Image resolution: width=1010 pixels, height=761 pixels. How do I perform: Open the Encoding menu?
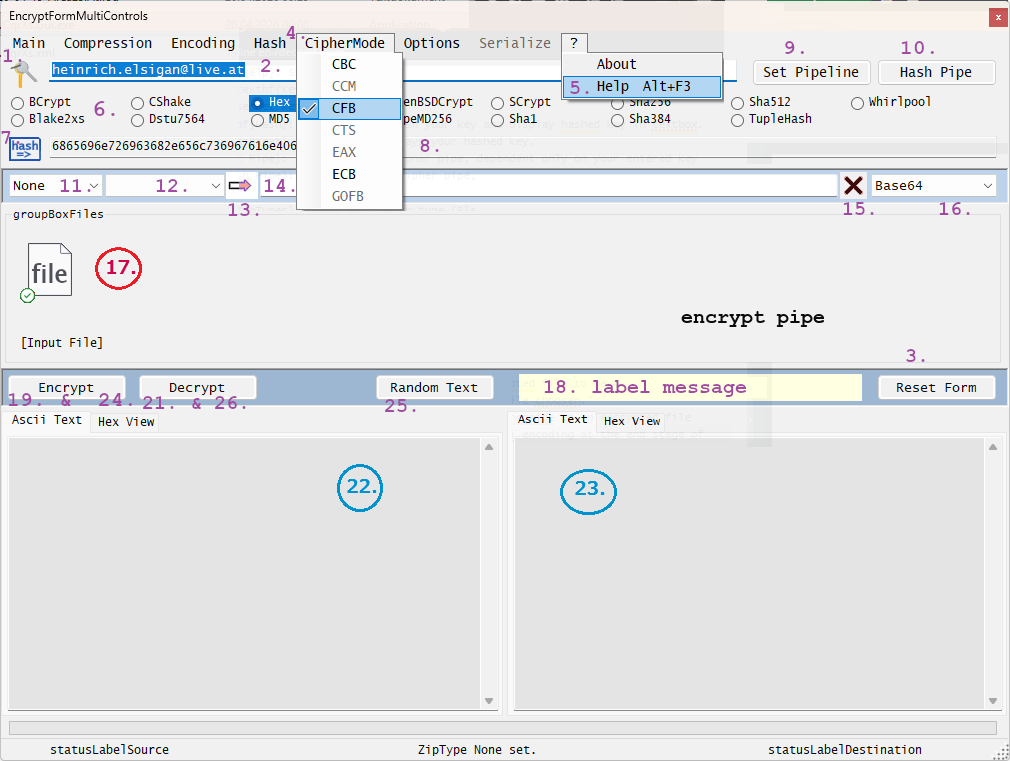(x=203, y=43)
